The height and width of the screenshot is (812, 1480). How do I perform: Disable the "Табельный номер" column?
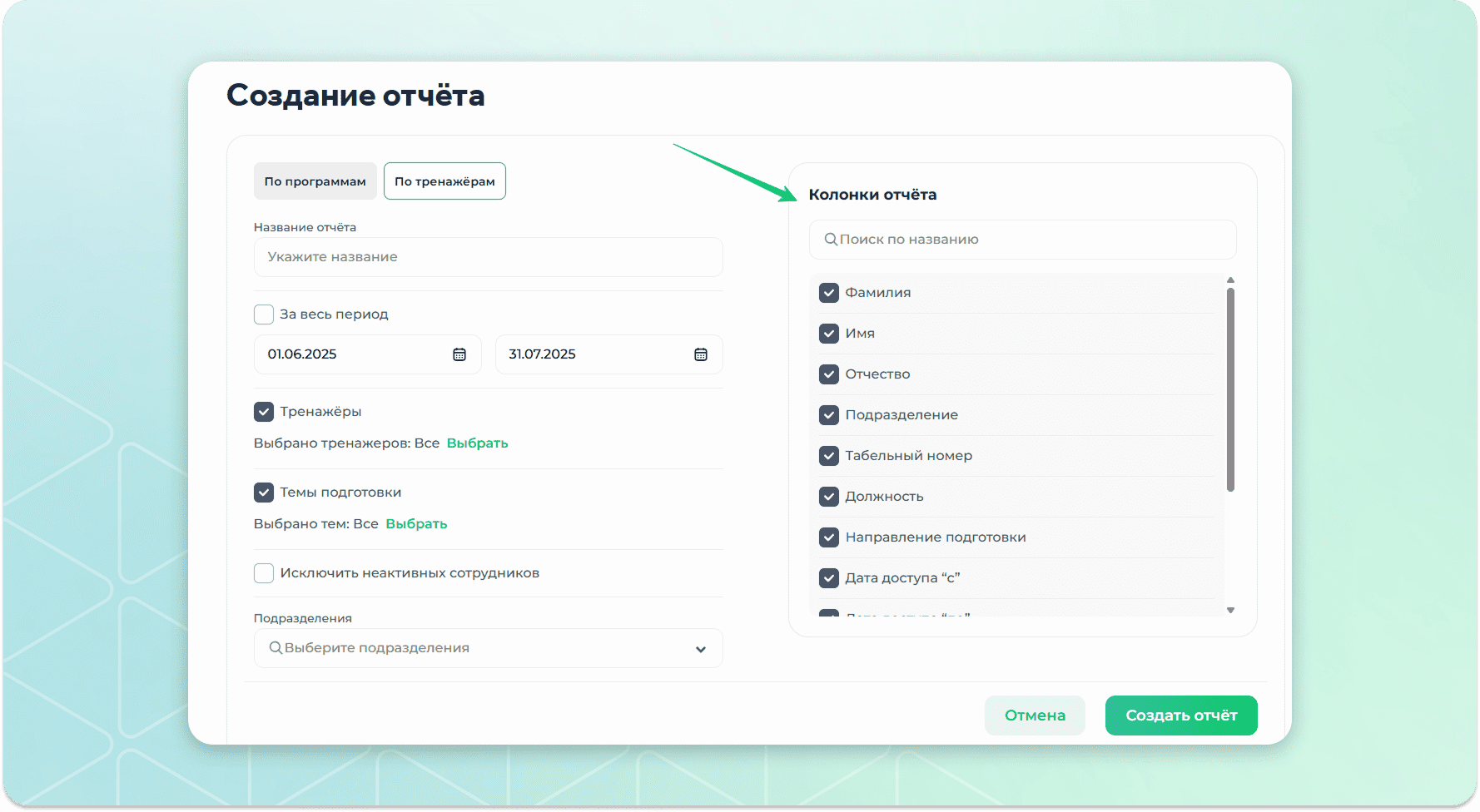click(x=828, y=456)
